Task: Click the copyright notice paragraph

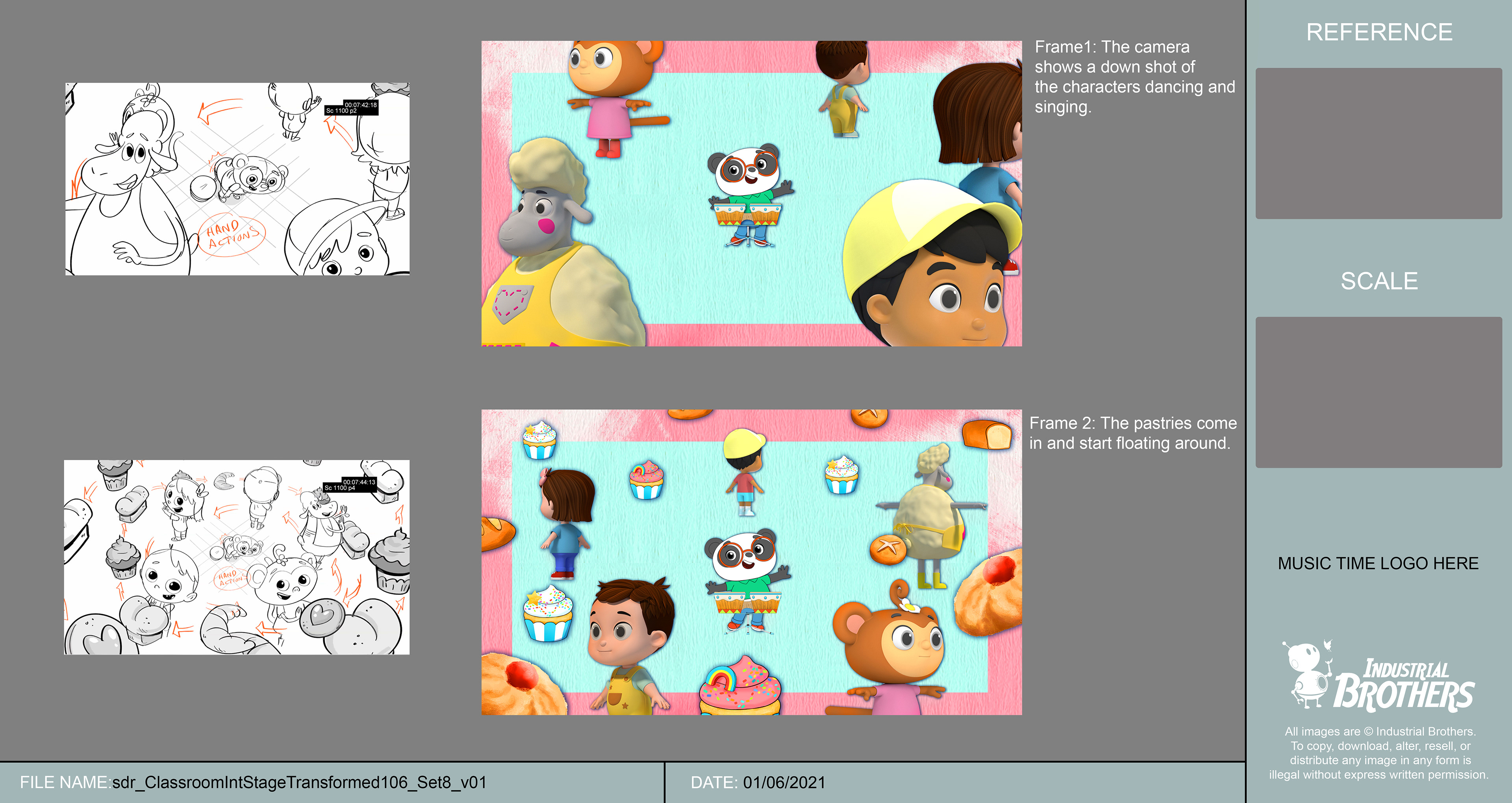Action: 1379,753
